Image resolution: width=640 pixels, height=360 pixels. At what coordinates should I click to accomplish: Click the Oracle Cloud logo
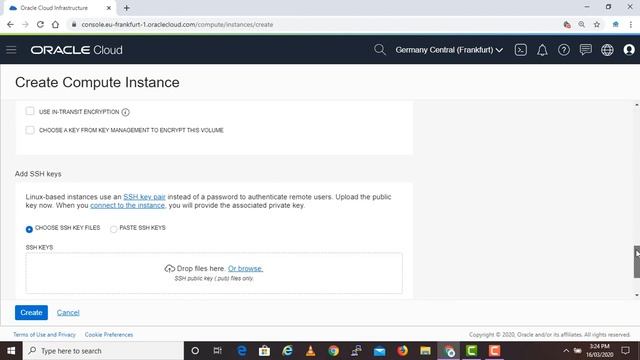pyautogui.click(x=76, y=50)
